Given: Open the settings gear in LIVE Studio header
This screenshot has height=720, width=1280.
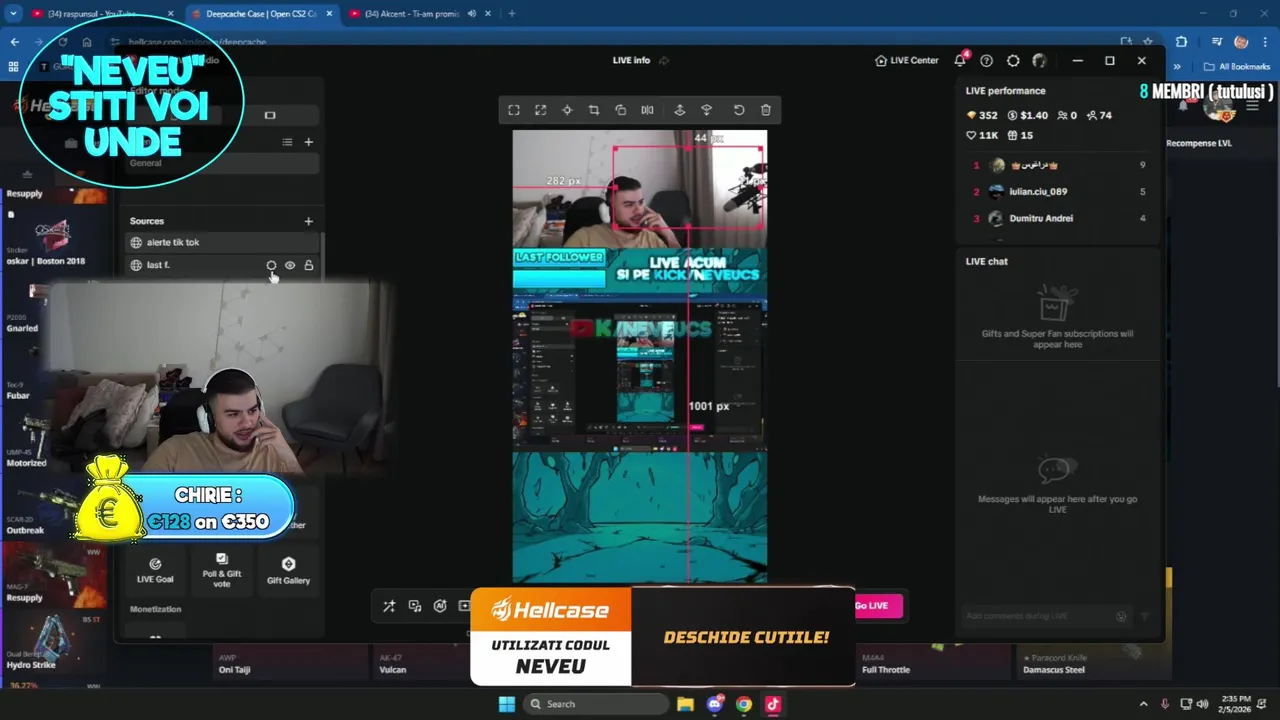Looking at the screenshot, I should tap(1013, 61).
